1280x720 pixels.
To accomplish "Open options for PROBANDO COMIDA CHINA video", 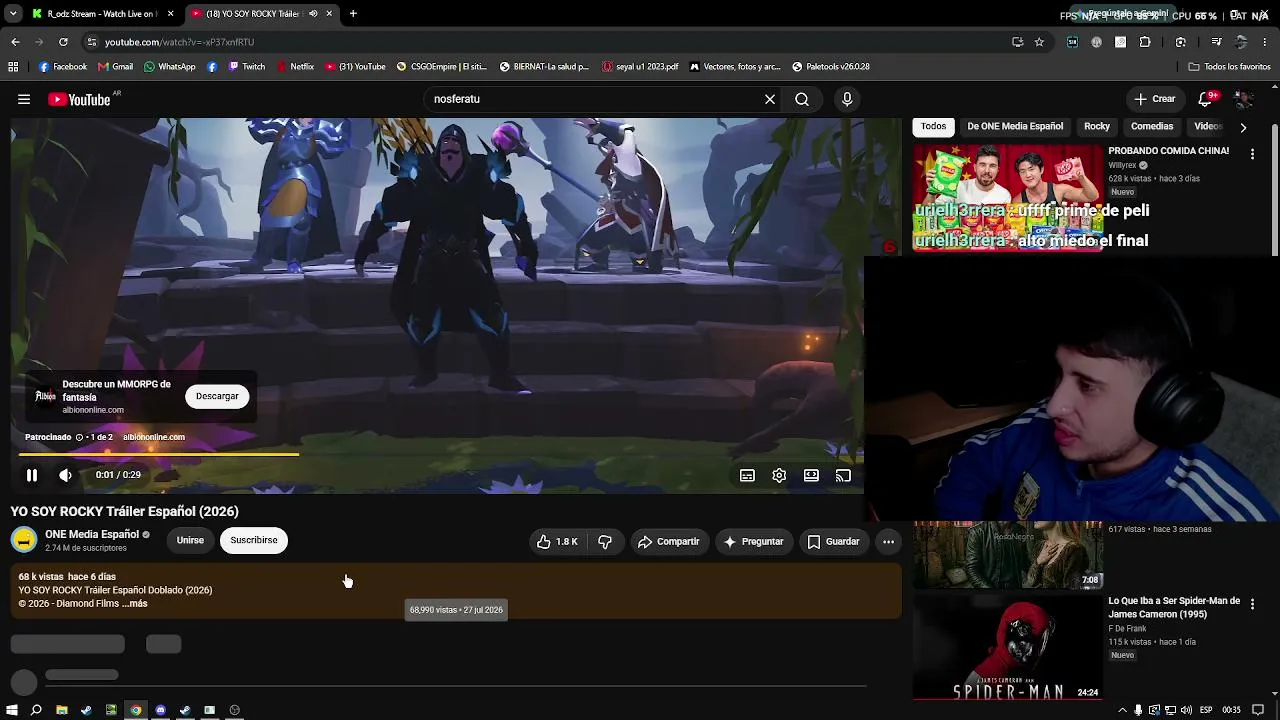I will tap(1252, 155).
